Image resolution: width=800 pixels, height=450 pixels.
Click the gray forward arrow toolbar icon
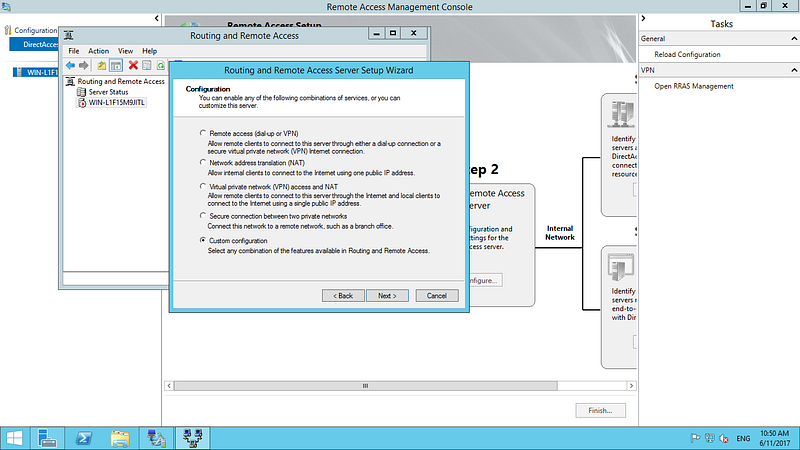click(84, 65)
